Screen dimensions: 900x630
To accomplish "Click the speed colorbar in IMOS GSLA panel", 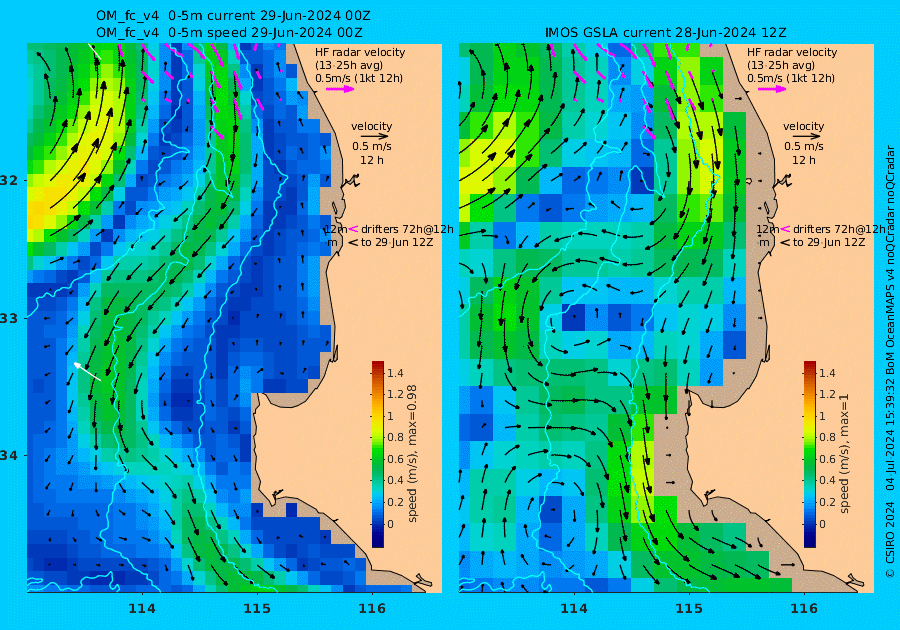I will (x=809, y=454).
